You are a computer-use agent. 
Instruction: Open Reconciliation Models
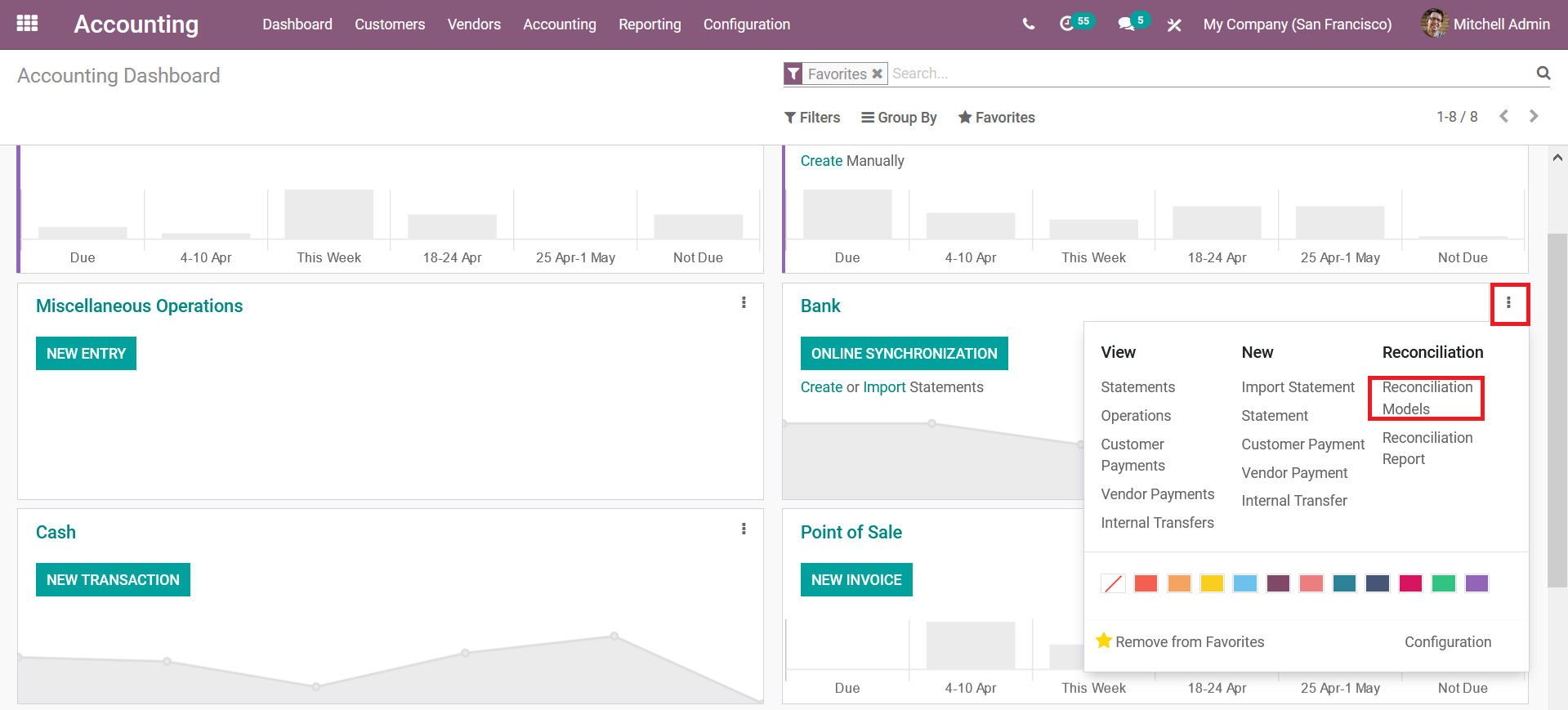coord(1427,398)
